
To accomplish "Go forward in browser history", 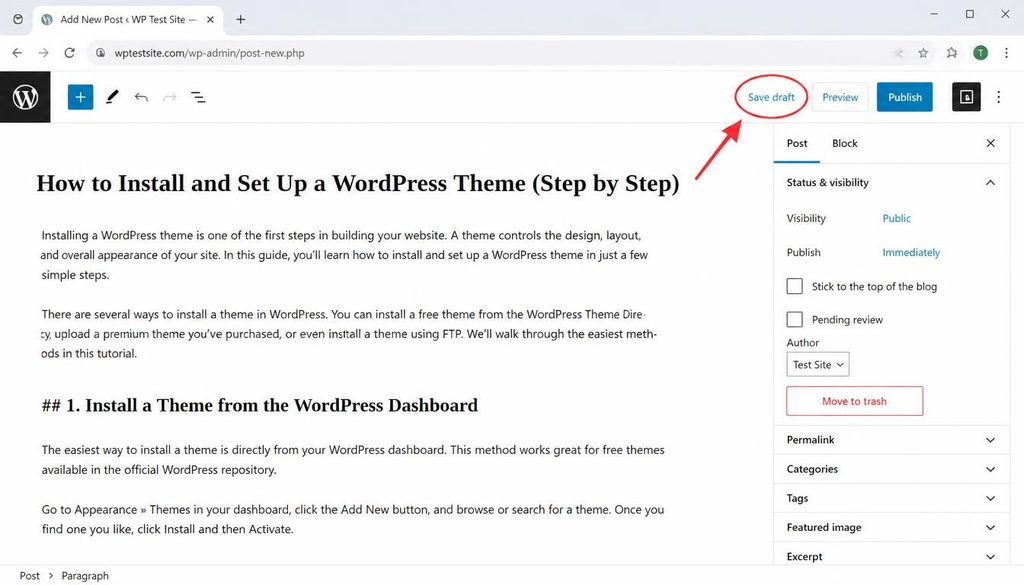I will 43,53.
